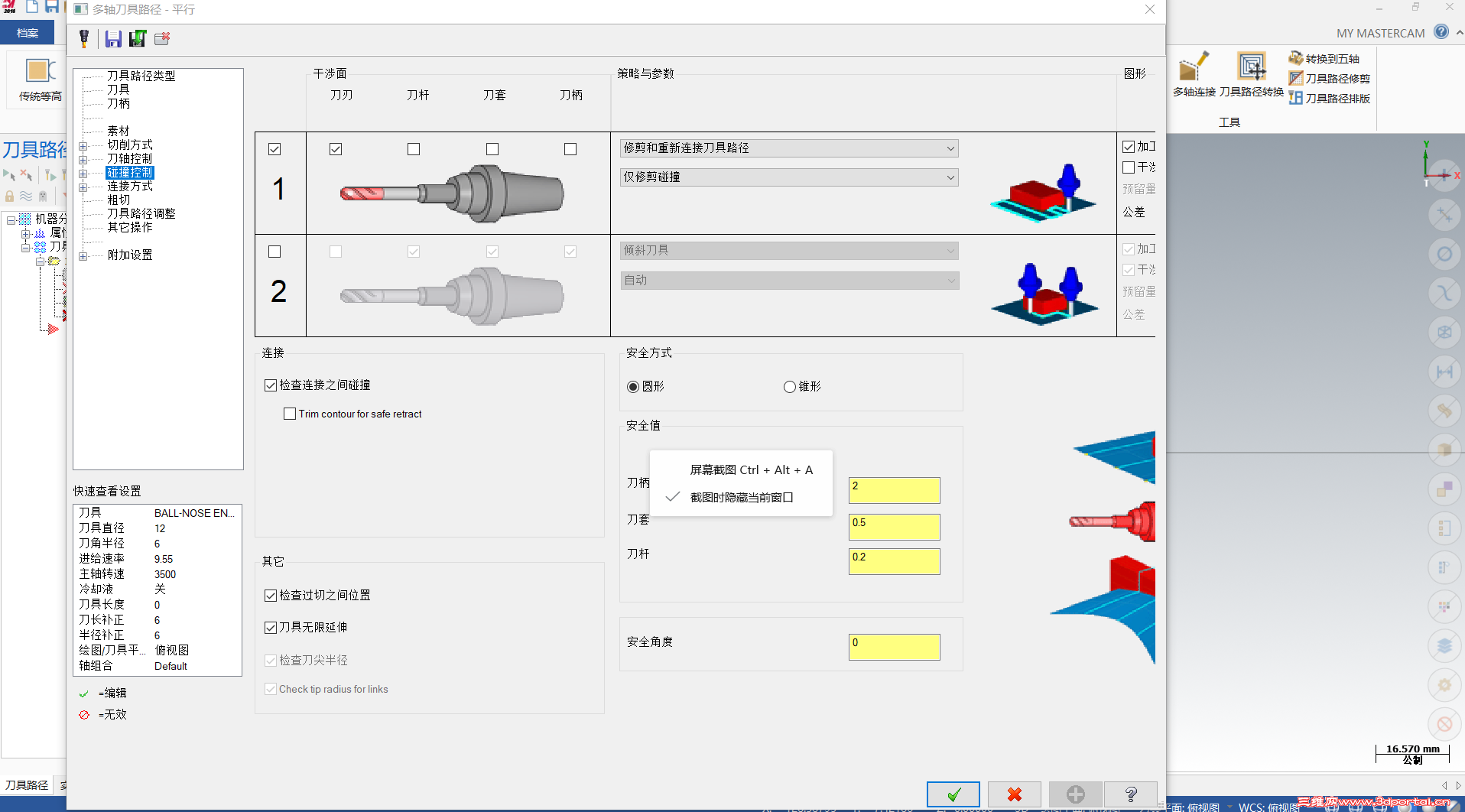
Task: Toggle 刀刃 checkbox in row 1
Action: tap(336, 149)
